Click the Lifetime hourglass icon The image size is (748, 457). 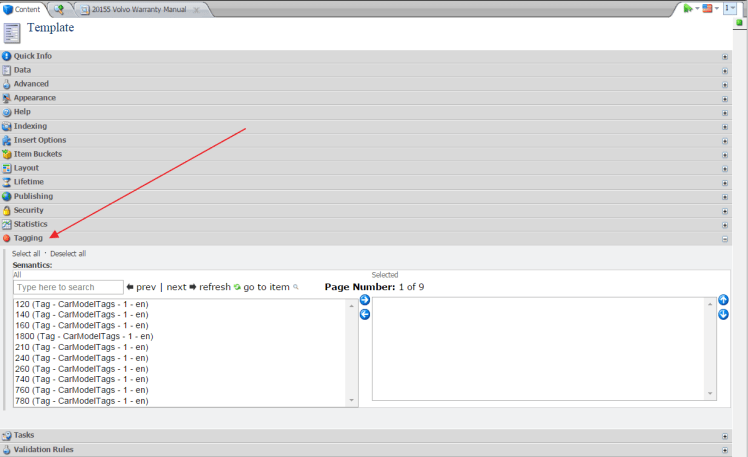(x=6, y=182)
